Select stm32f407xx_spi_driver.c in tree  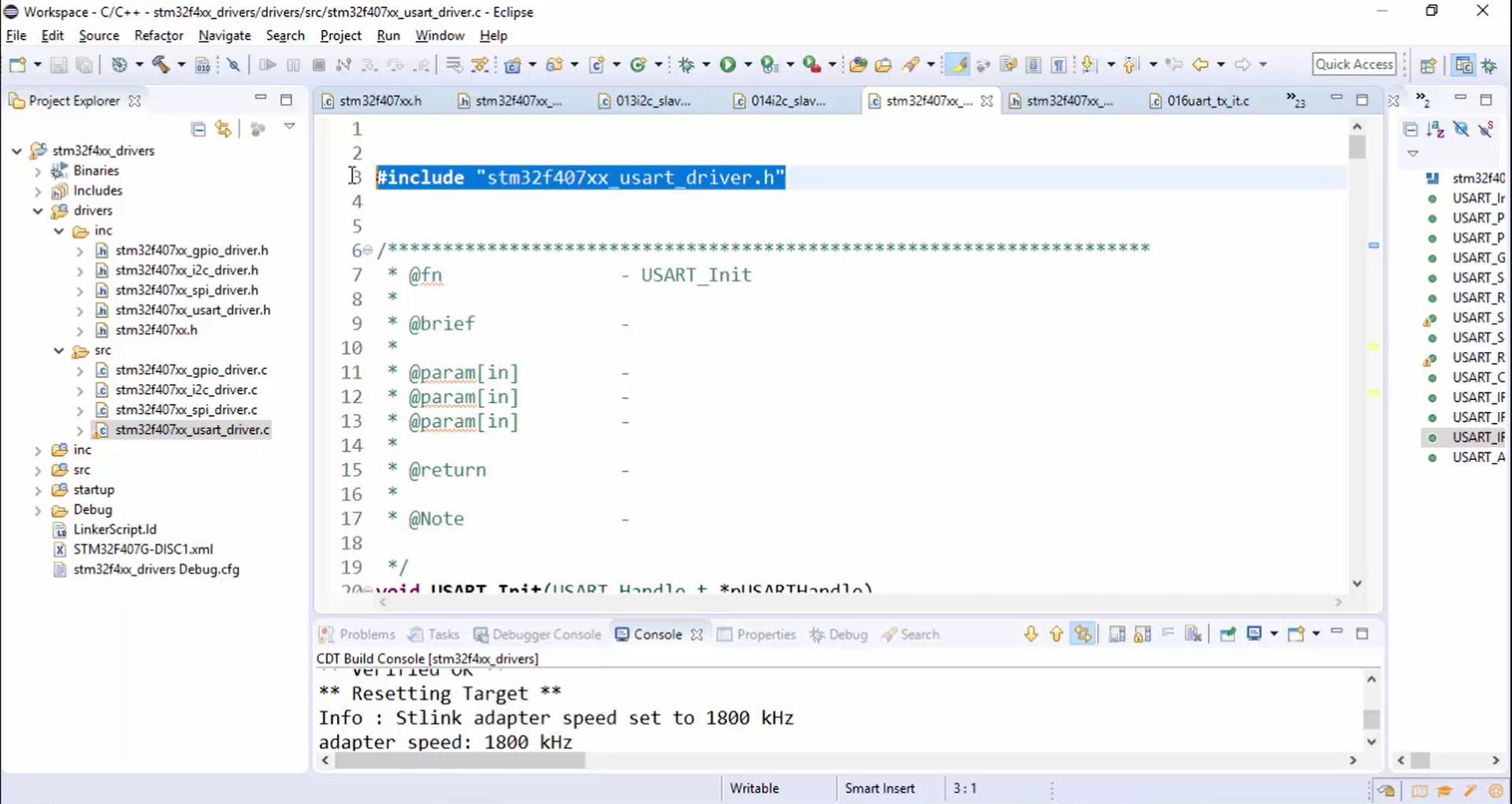[x=186, y=409]
